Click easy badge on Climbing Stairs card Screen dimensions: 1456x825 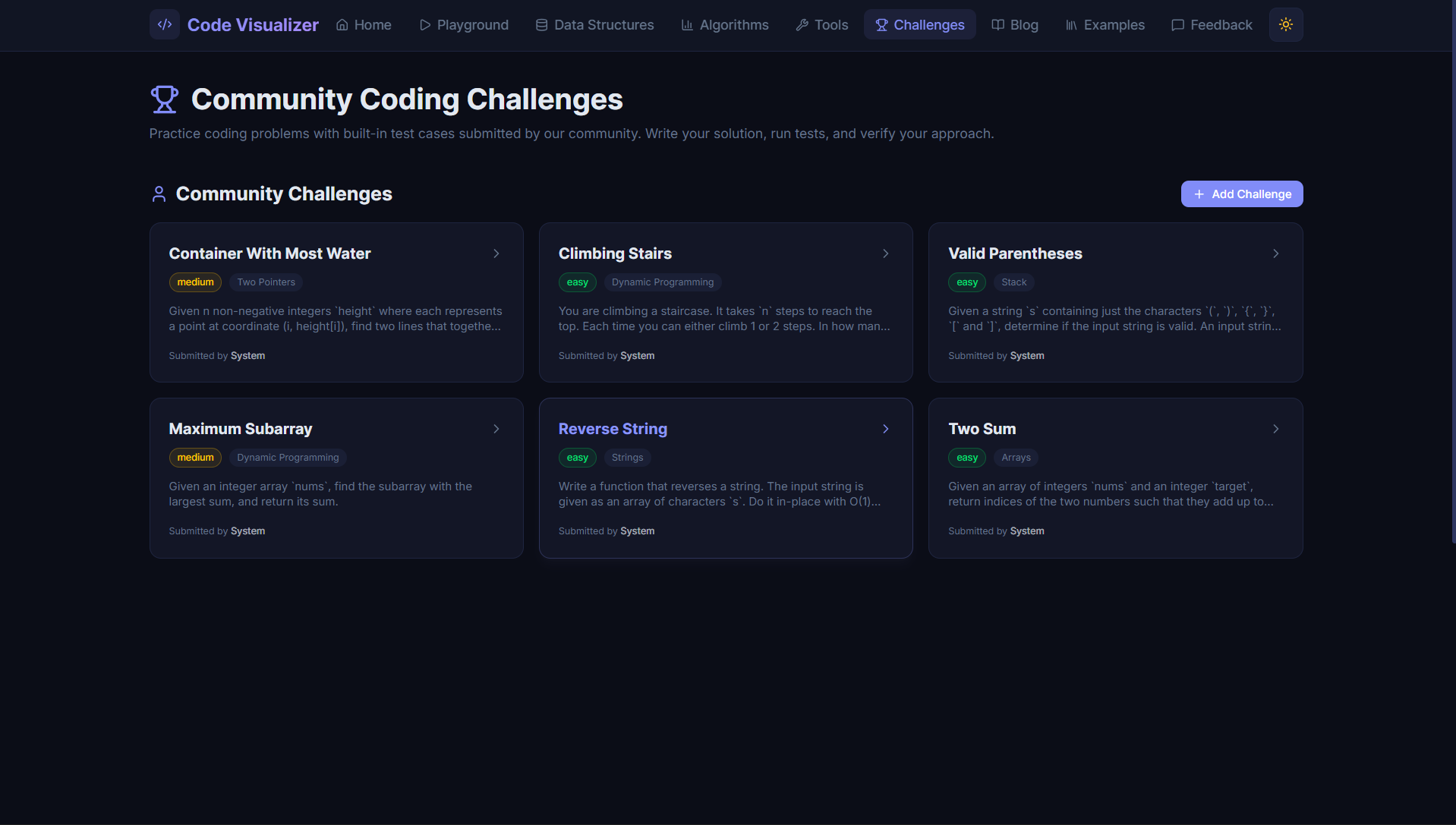click(578, 282)
